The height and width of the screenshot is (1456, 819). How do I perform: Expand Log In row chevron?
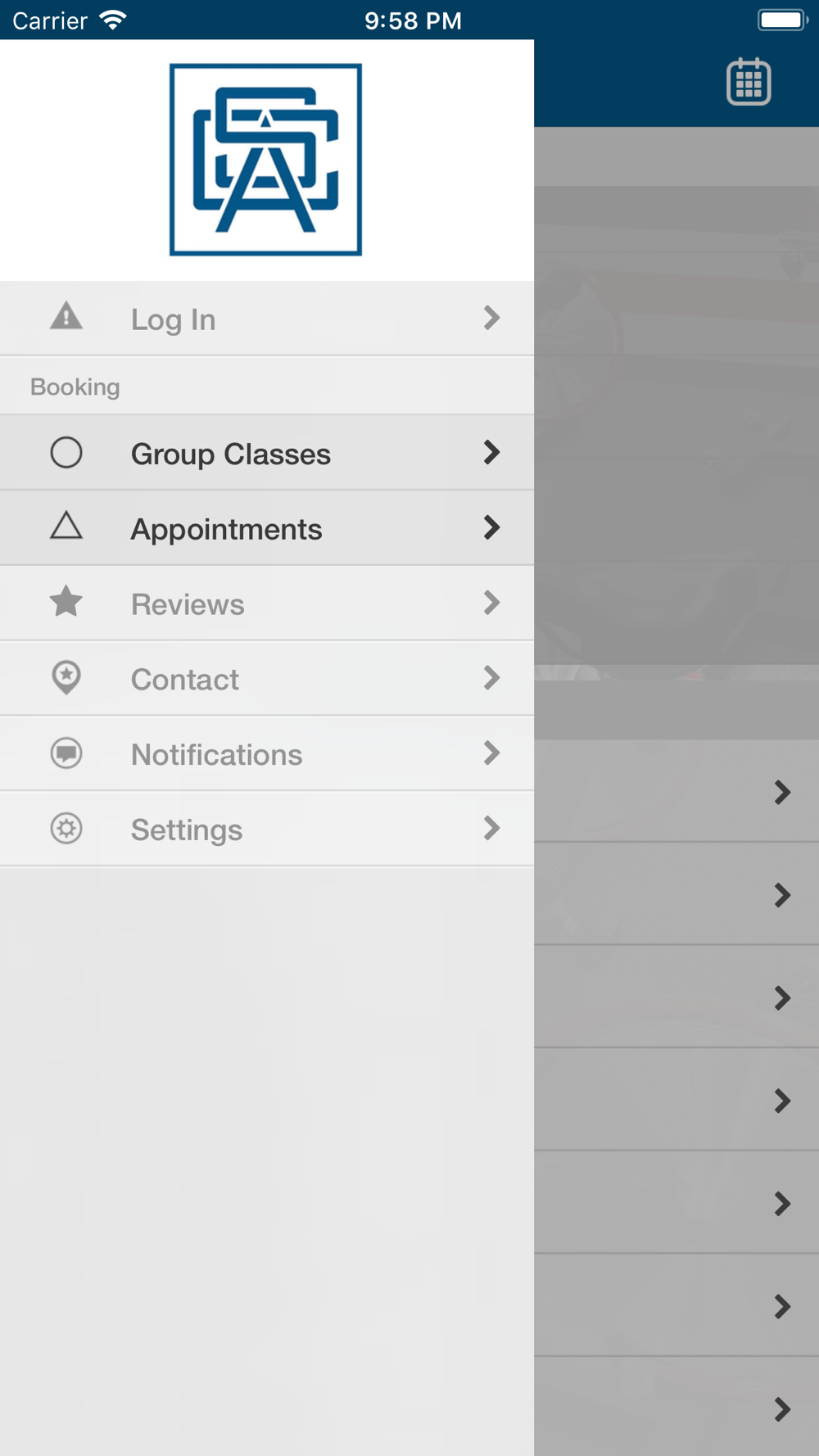[x=491, y=318]
